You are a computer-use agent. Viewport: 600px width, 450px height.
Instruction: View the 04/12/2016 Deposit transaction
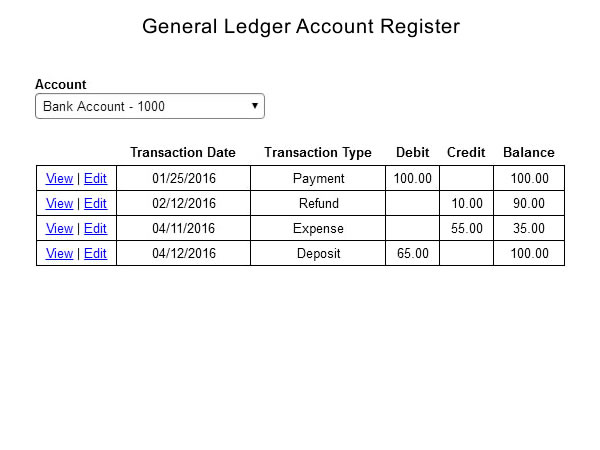point(59,253)
